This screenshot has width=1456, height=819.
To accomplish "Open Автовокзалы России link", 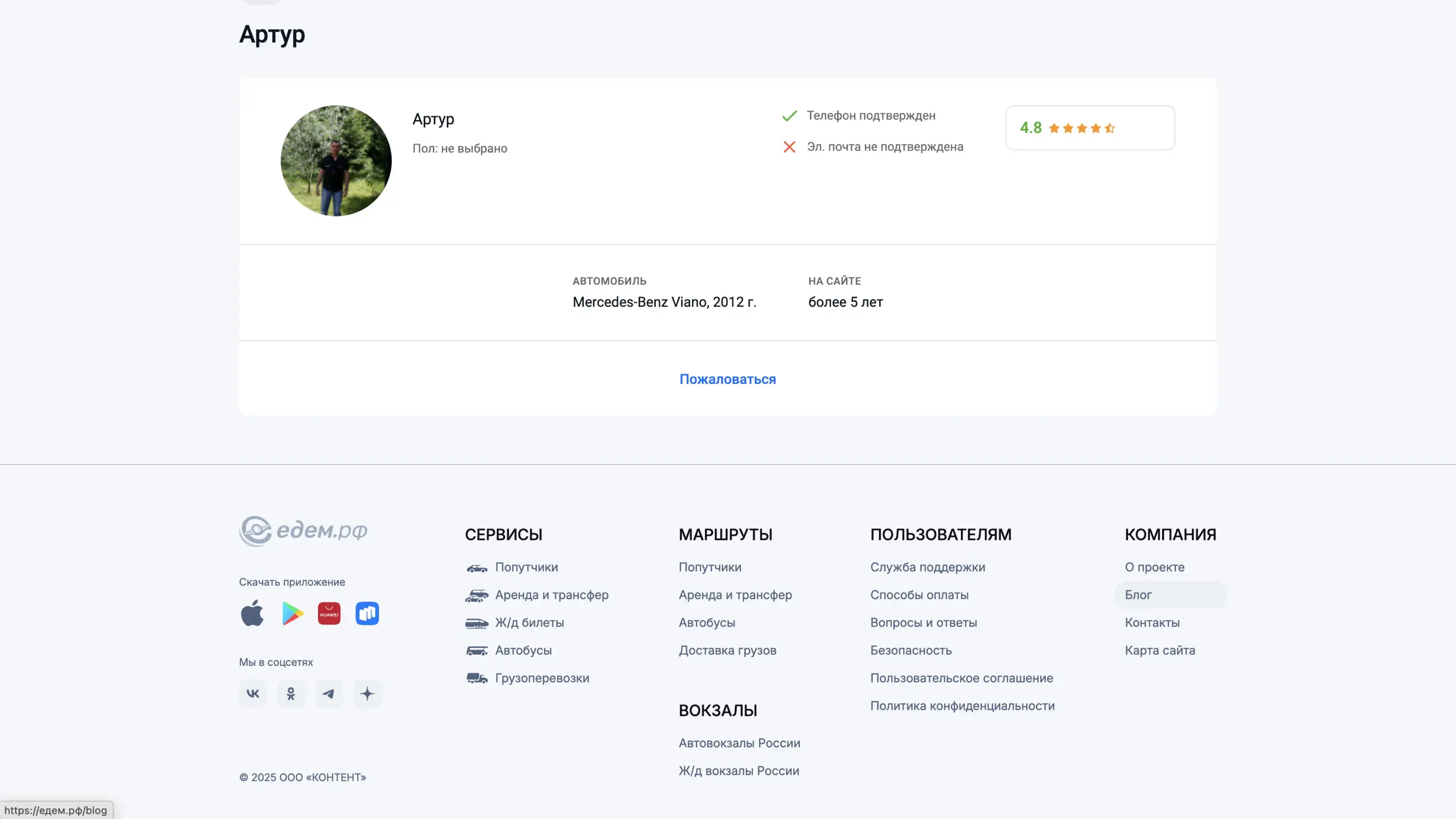I will [x=739, y=743].
